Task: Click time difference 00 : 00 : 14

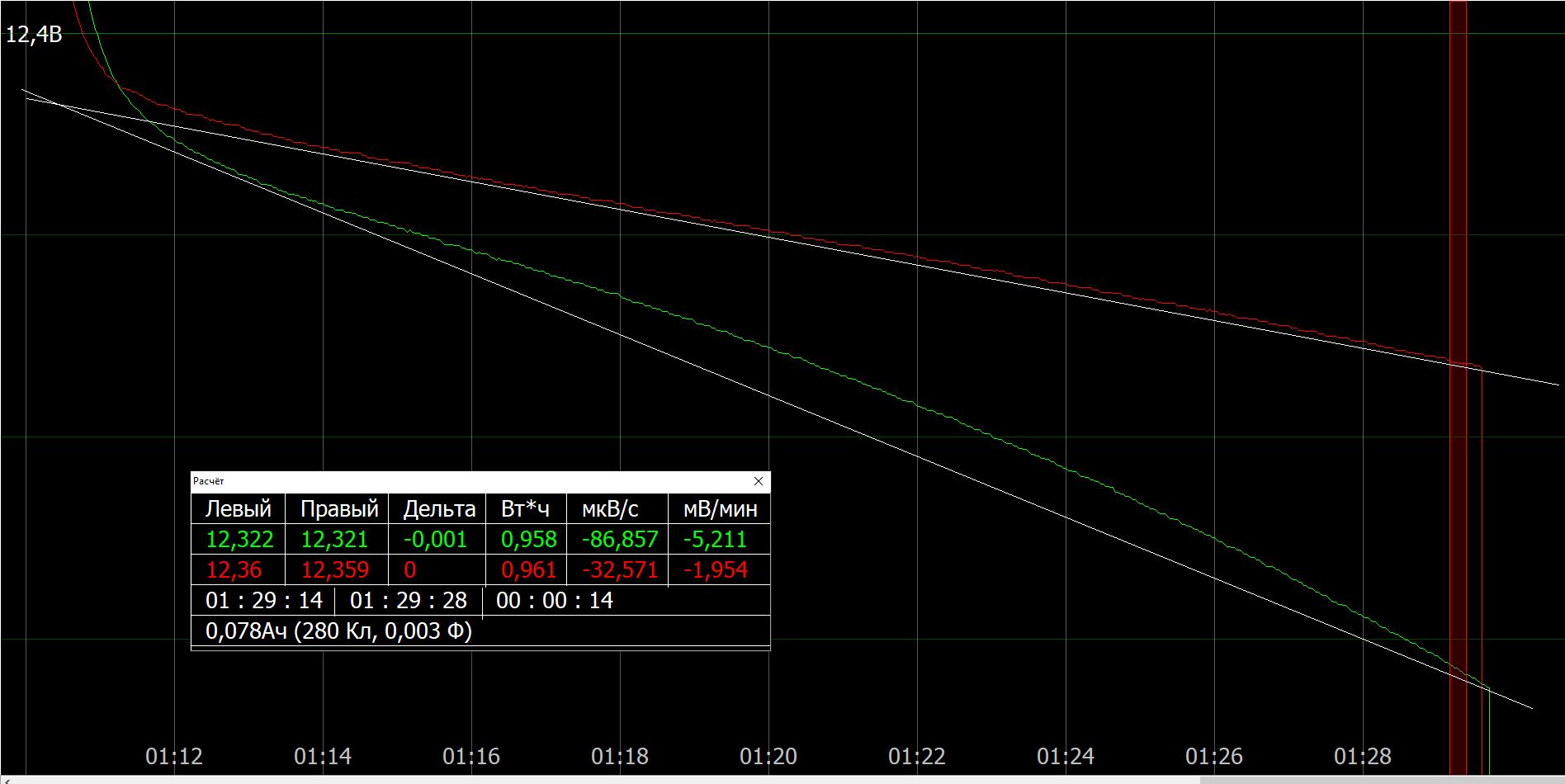Action: point(555,601)
